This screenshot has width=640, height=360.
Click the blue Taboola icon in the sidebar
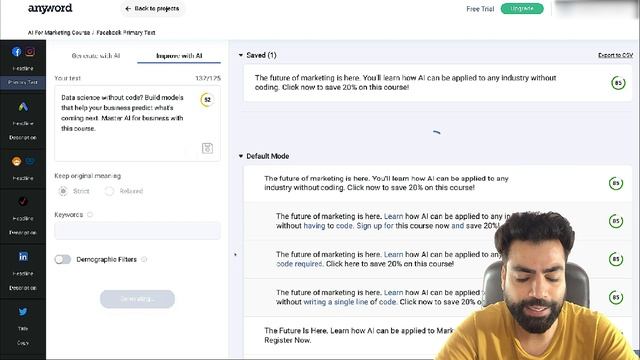(x=30, y=162)
